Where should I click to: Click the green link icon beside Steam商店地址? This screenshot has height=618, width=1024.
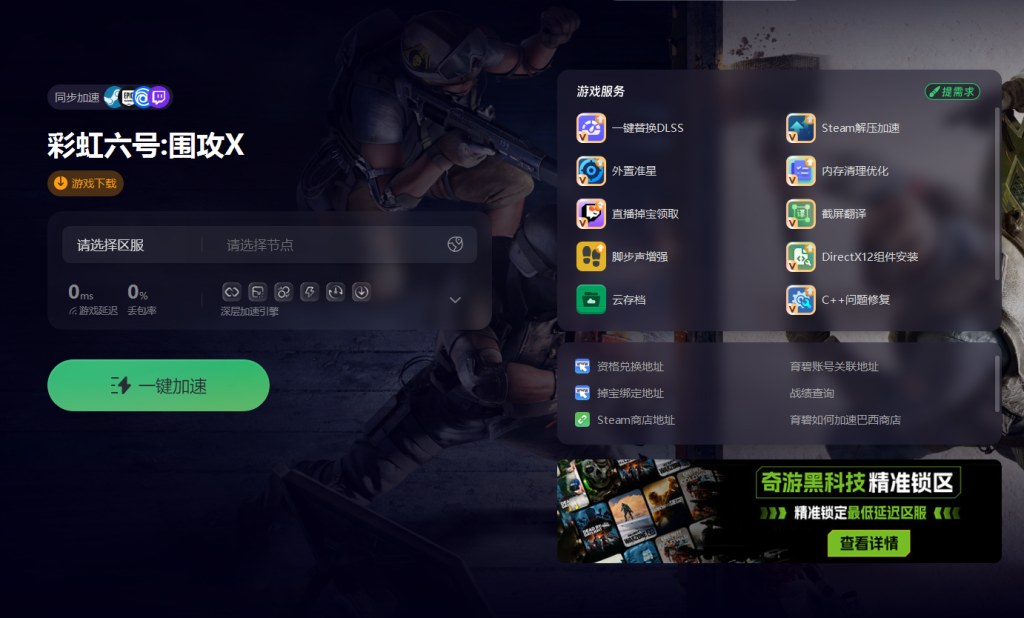[x=582, y=419]
